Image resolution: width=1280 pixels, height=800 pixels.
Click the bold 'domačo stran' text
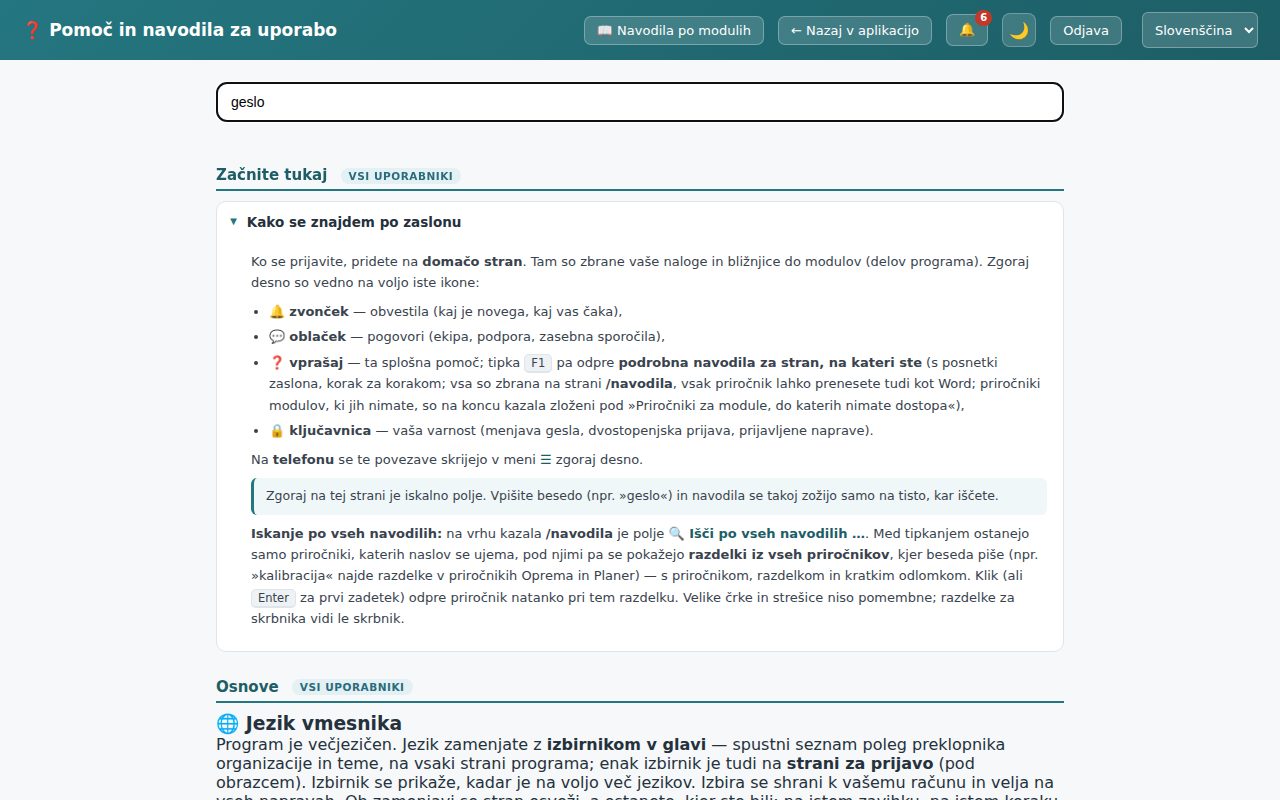tap(472, 262)
